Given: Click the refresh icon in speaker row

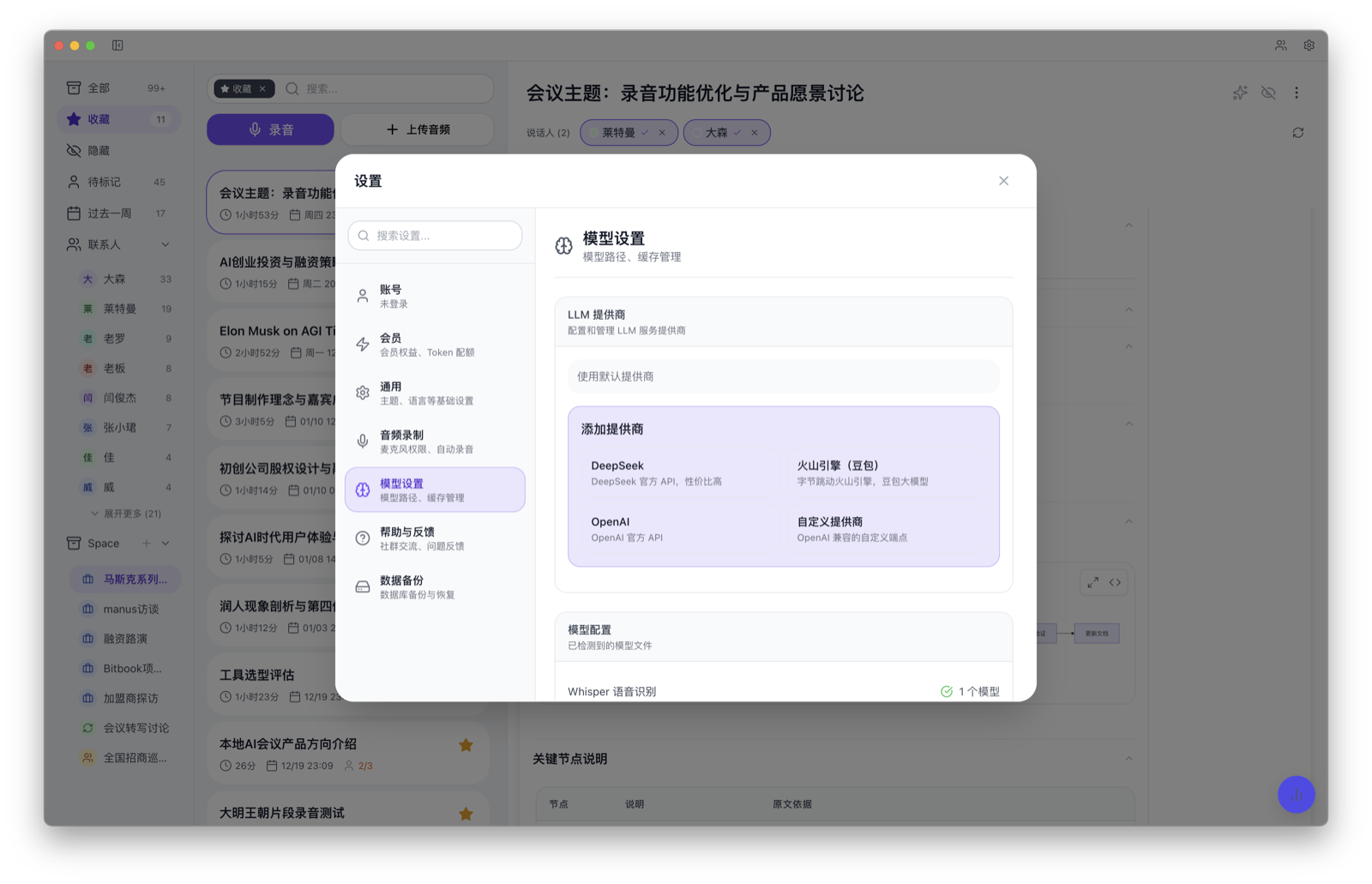Looking at the screenshot, I should 1298,133.
